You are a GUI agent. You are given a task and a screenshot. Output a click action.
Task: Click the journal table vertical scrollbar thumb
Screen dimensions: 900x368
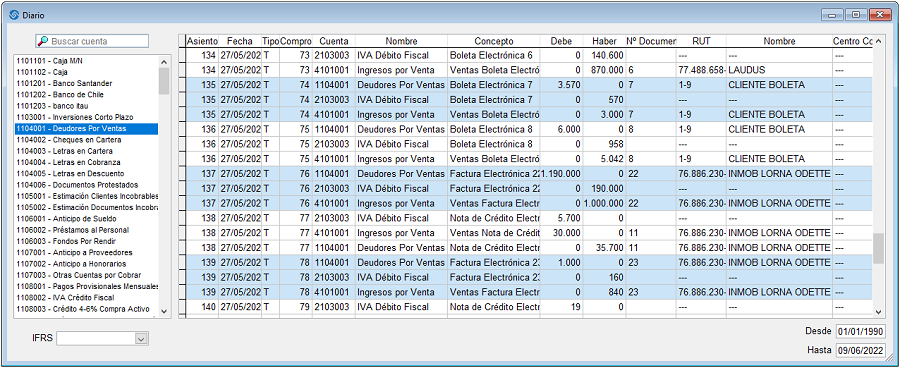[878, 249]
